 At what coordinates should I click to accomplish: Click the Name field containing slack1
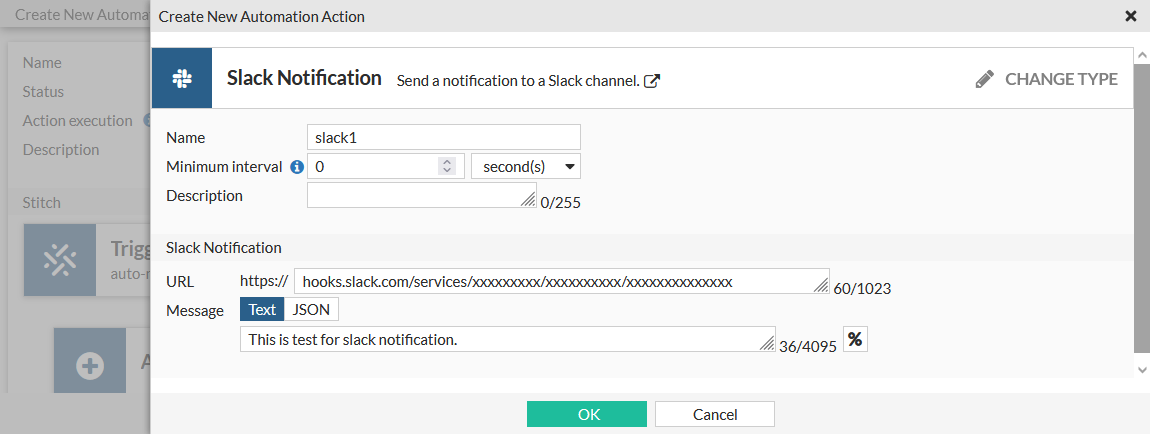[x=443, y=137]
